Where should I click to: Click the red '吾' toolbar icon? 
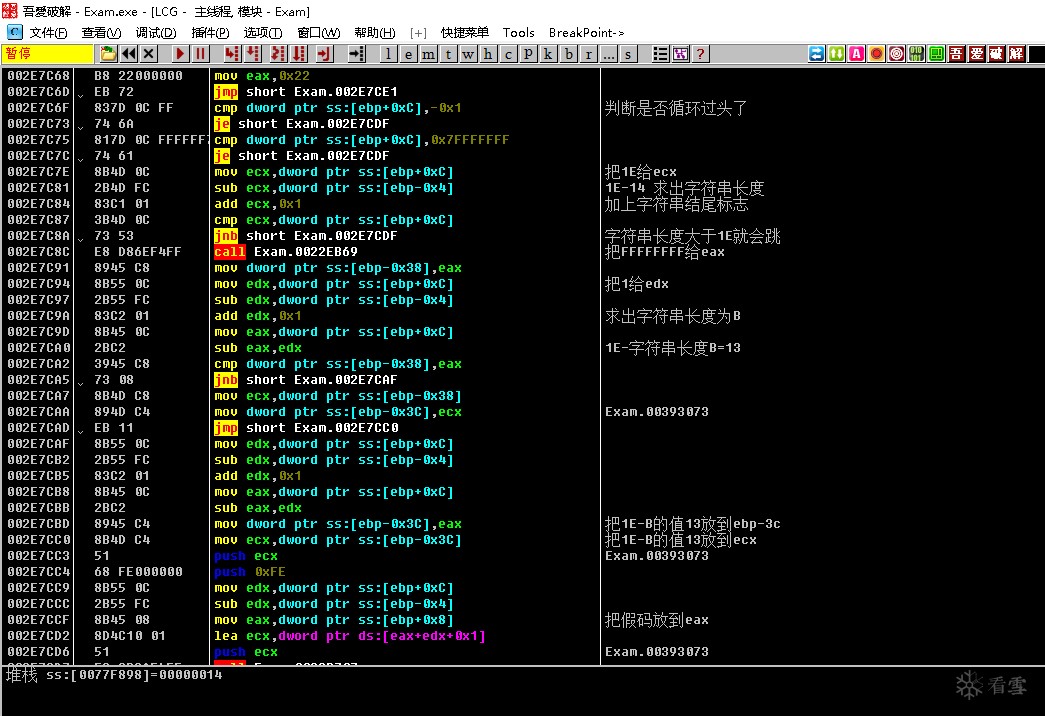point(956,54)
